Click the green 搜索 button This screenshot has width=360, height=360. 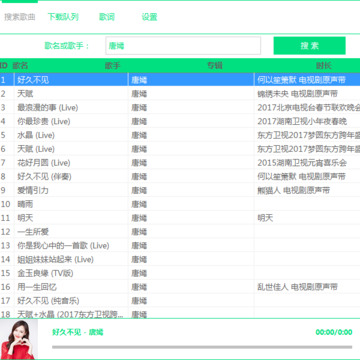309,46
